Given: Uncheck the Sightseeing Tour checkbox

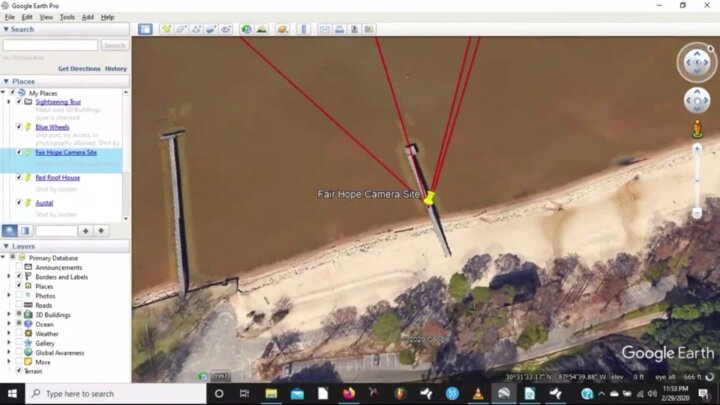Looking at the screenshot, I should coord(19,101).
